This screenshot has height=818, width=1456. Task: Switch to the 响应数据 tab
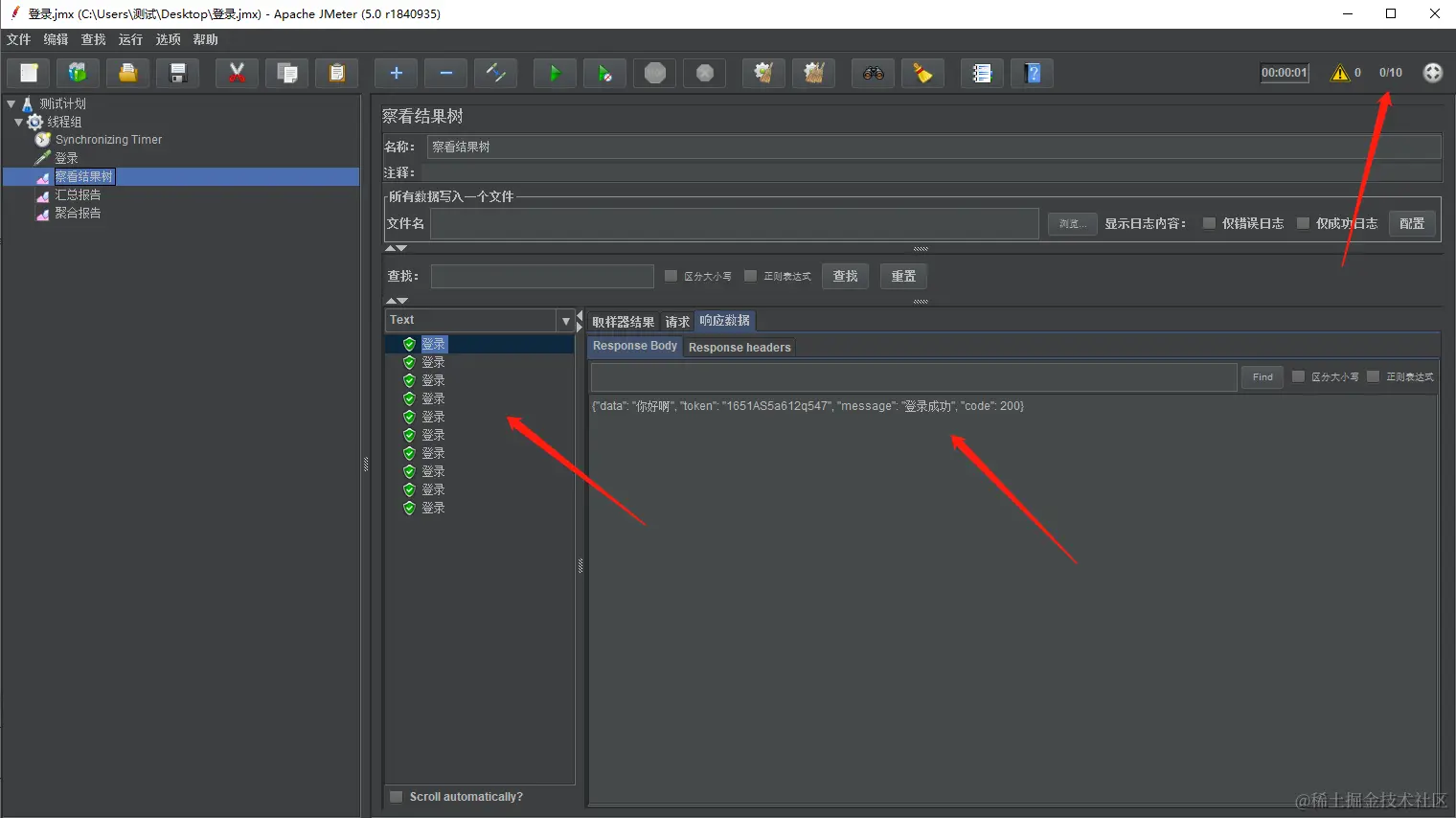[x=725, y=321]
